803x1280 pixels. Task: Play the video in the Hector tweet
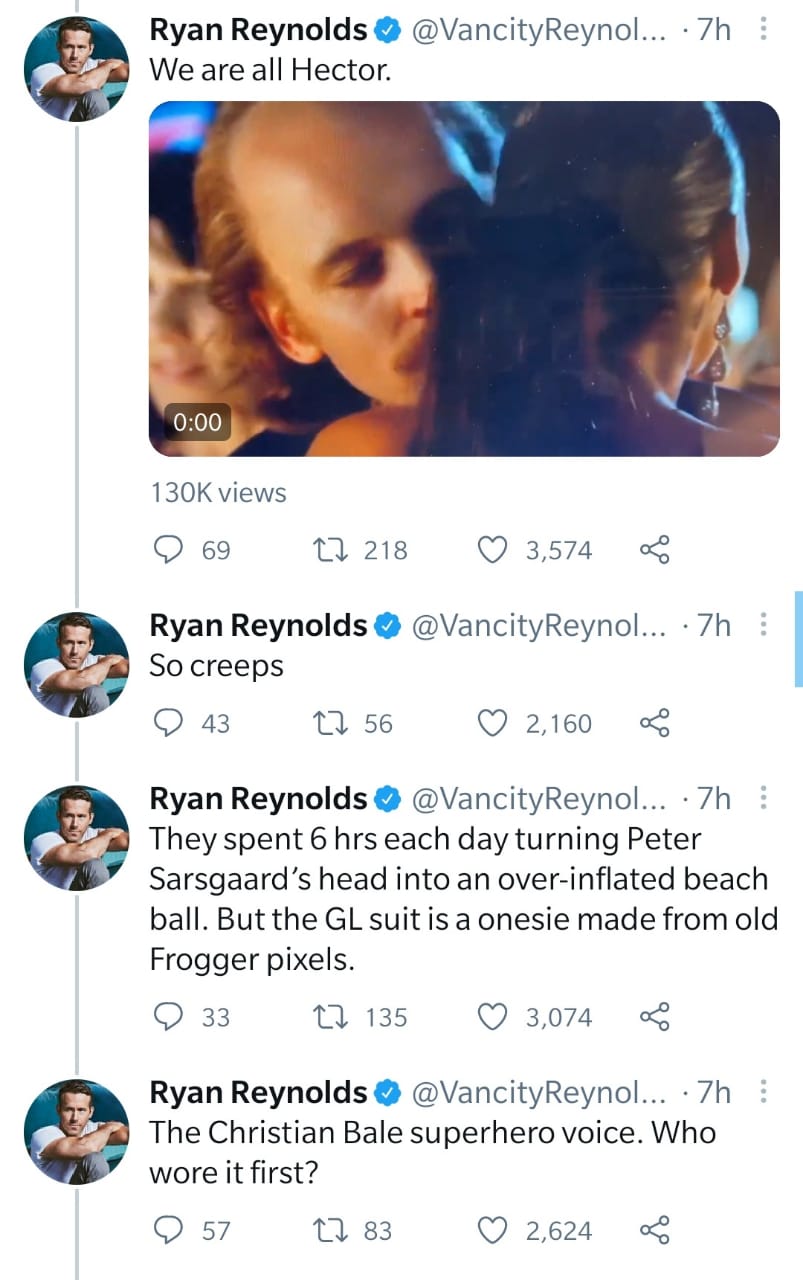click(464, 279)
